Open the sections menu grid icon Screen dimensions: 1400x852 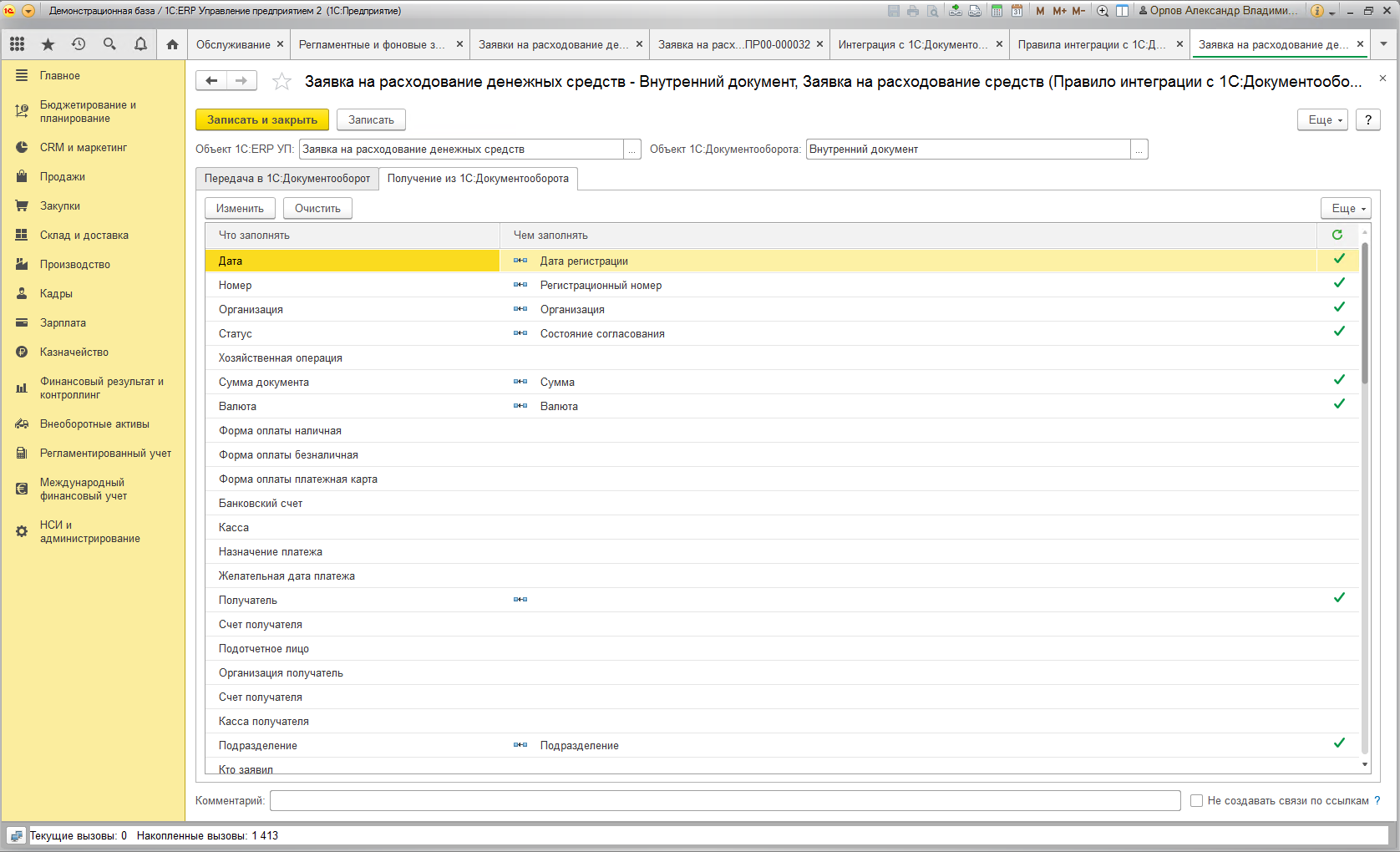click(x=18, y=44)
